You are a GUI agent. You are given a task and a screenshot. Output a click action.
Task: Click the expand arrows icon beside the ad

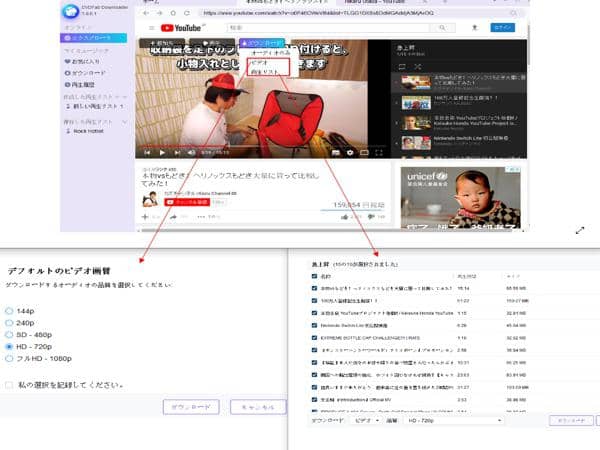pos(579,229)
